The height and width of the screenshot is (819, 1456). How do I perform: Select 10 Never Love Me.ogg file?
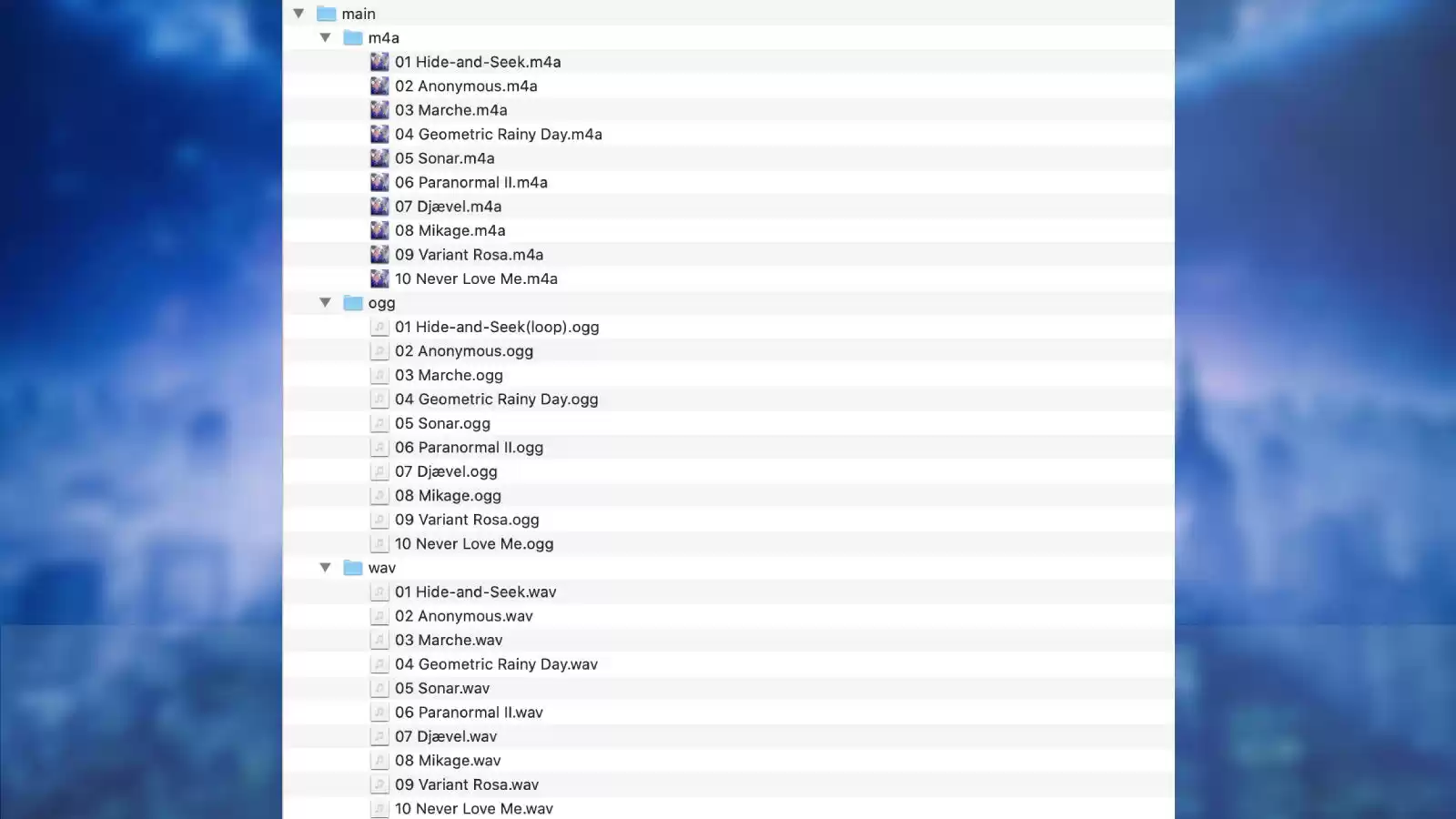pyautogui.click(x=473, y=544)
